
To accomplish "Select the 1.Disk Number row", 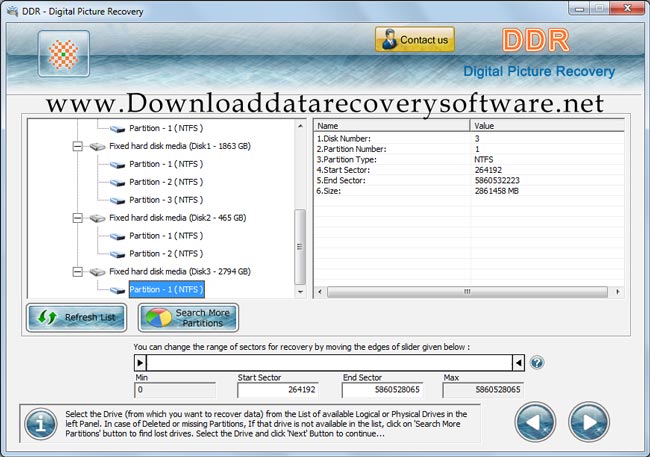I will [x=469, y=139].
